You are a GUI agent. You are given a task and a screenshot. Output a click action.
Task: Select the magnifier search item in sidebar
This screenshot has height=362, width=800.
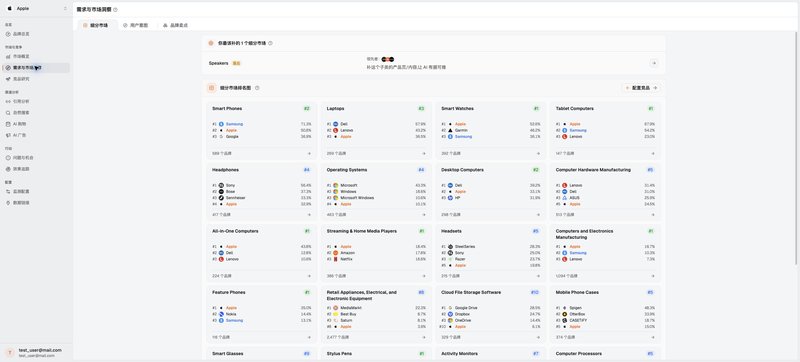(36, 113)
